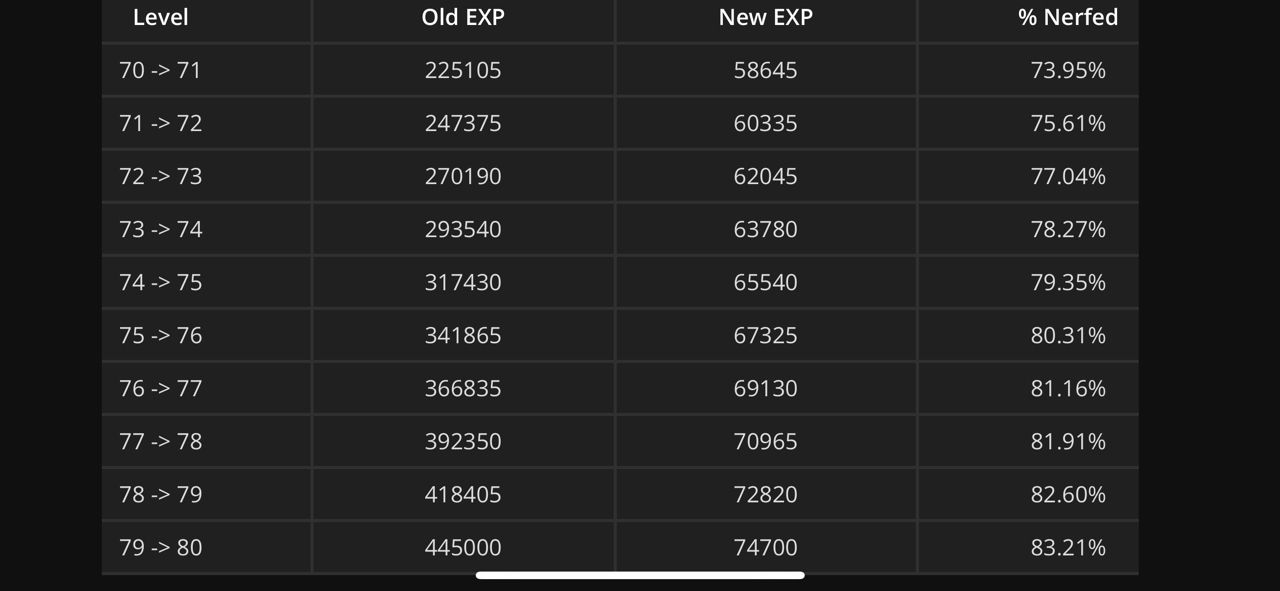Select the 74 -> 75 level cell

[x=160, y=282]
